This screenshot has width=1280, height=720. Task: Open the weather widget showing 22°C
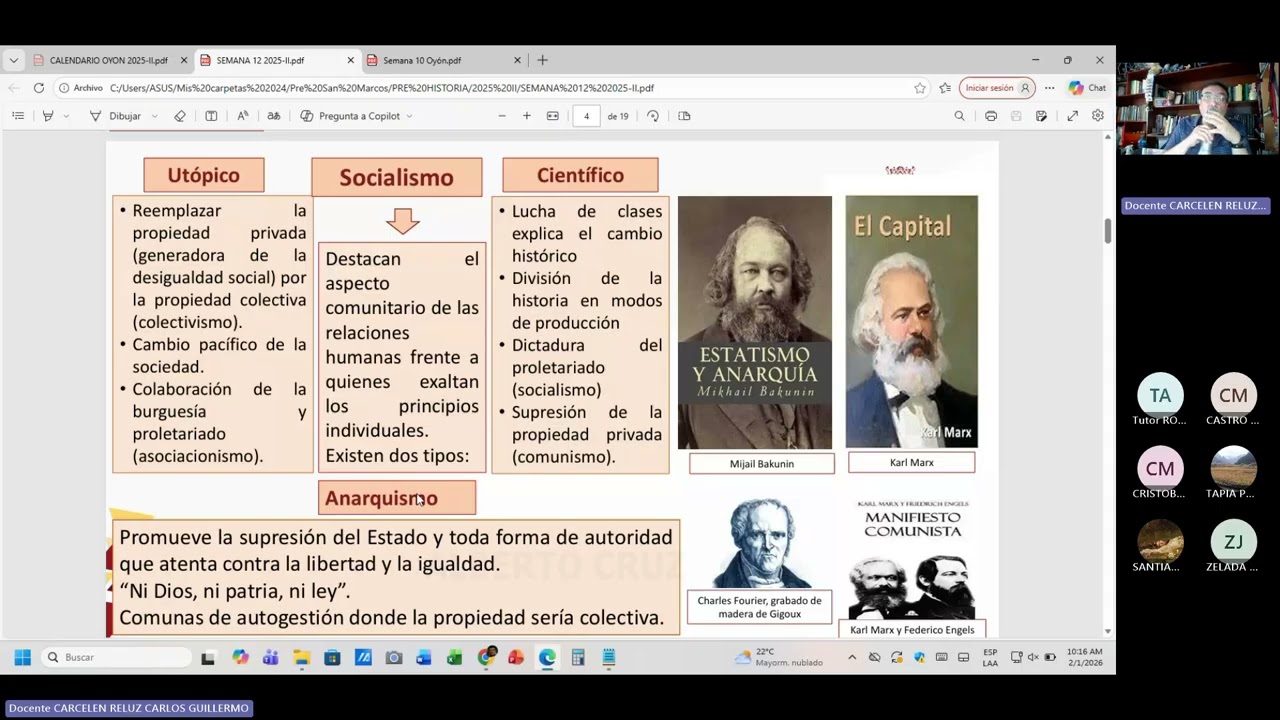click(778, 657)
